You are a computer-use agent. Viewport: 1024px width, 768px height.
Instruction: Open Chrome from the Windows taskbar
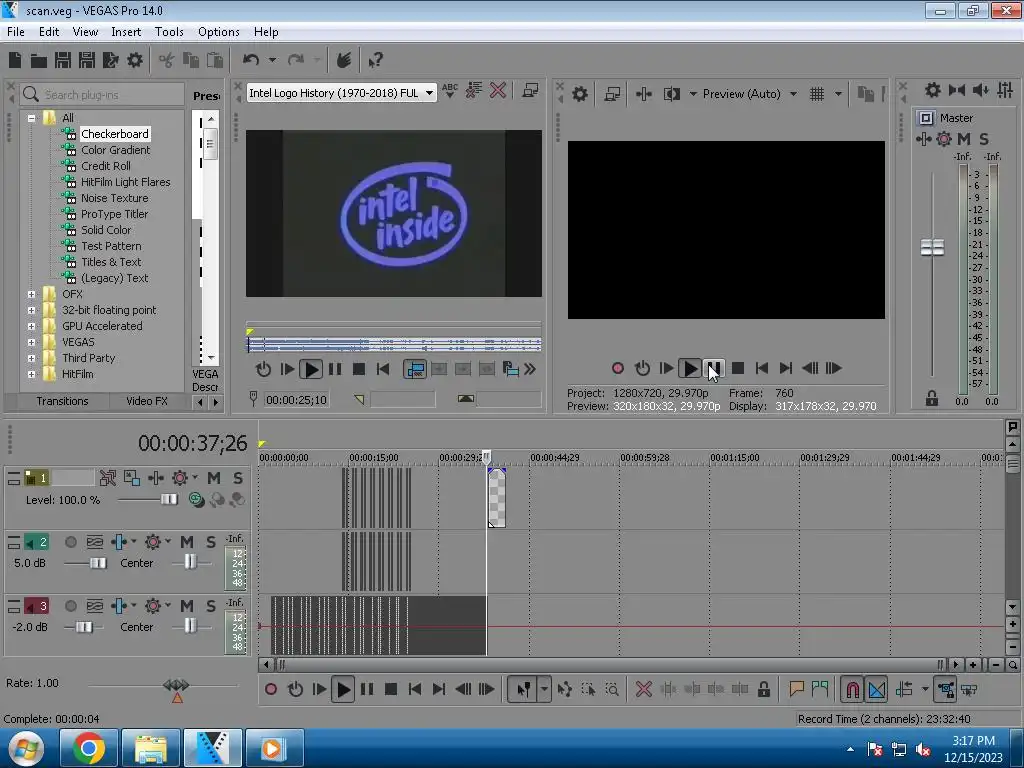coord(89,748)
